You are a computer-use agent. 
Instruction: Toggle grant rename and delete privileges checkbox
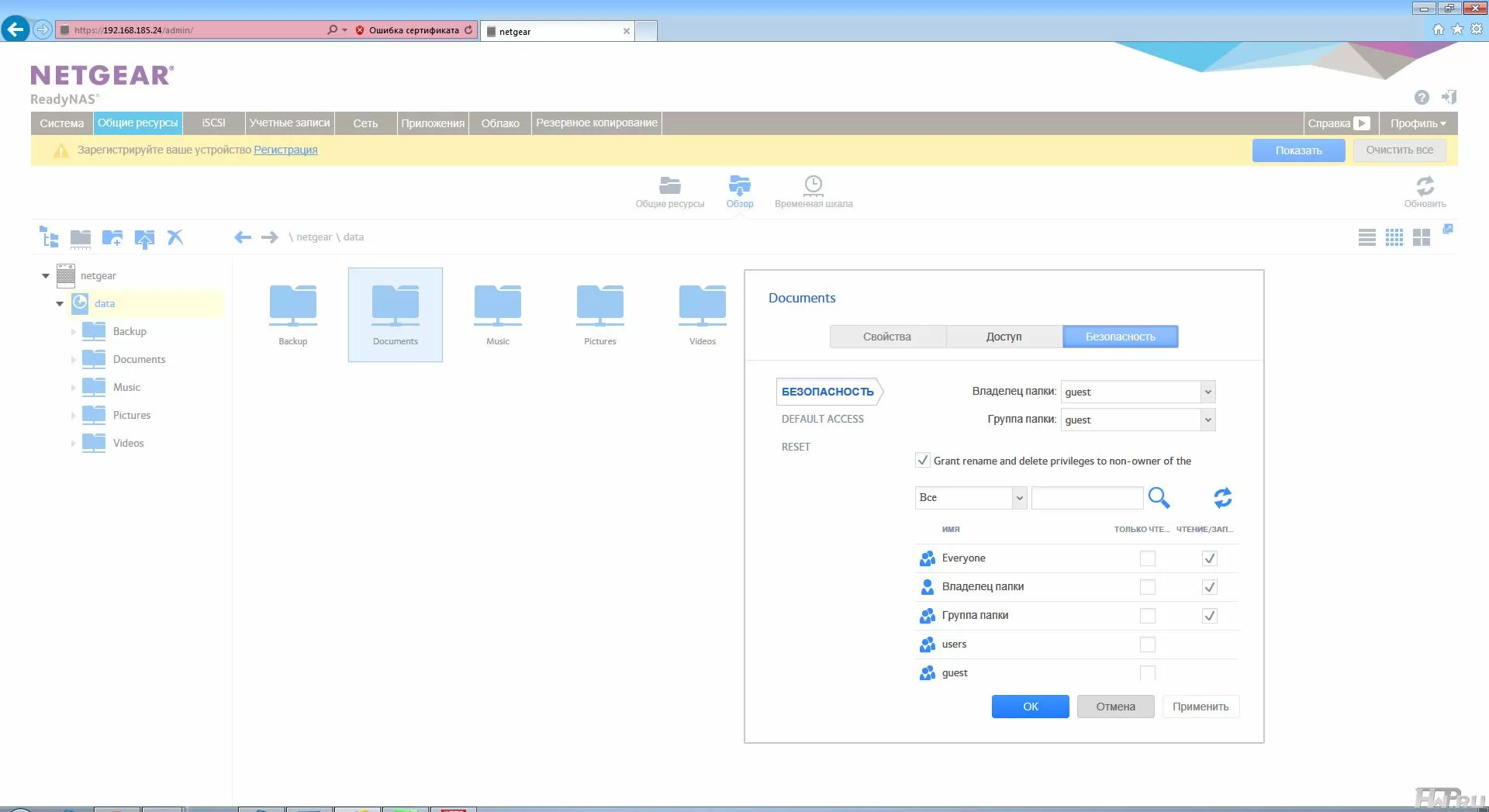[x=922, y=460]
